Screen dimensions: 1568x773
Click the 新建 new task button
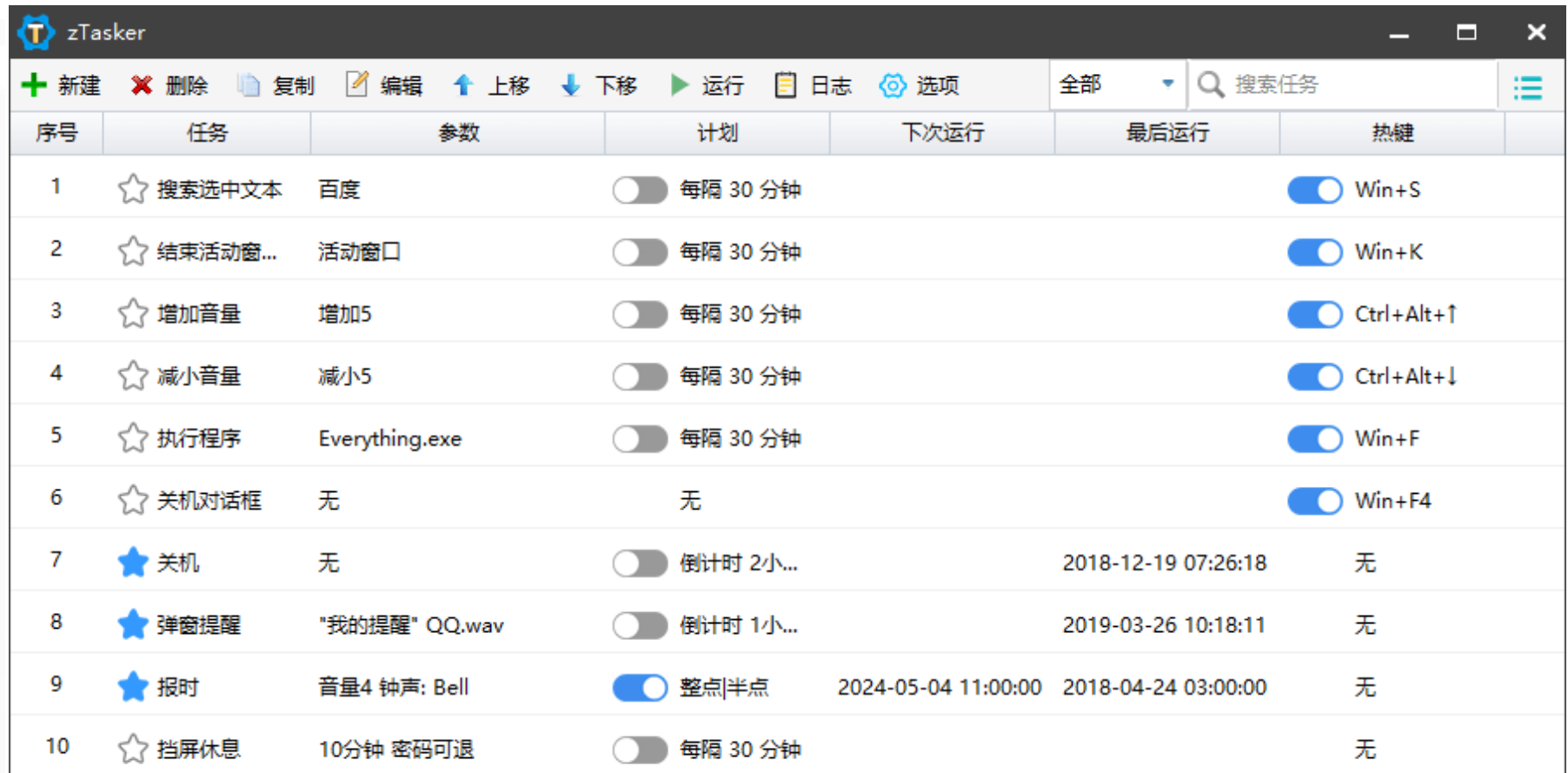tap(61, 85)
